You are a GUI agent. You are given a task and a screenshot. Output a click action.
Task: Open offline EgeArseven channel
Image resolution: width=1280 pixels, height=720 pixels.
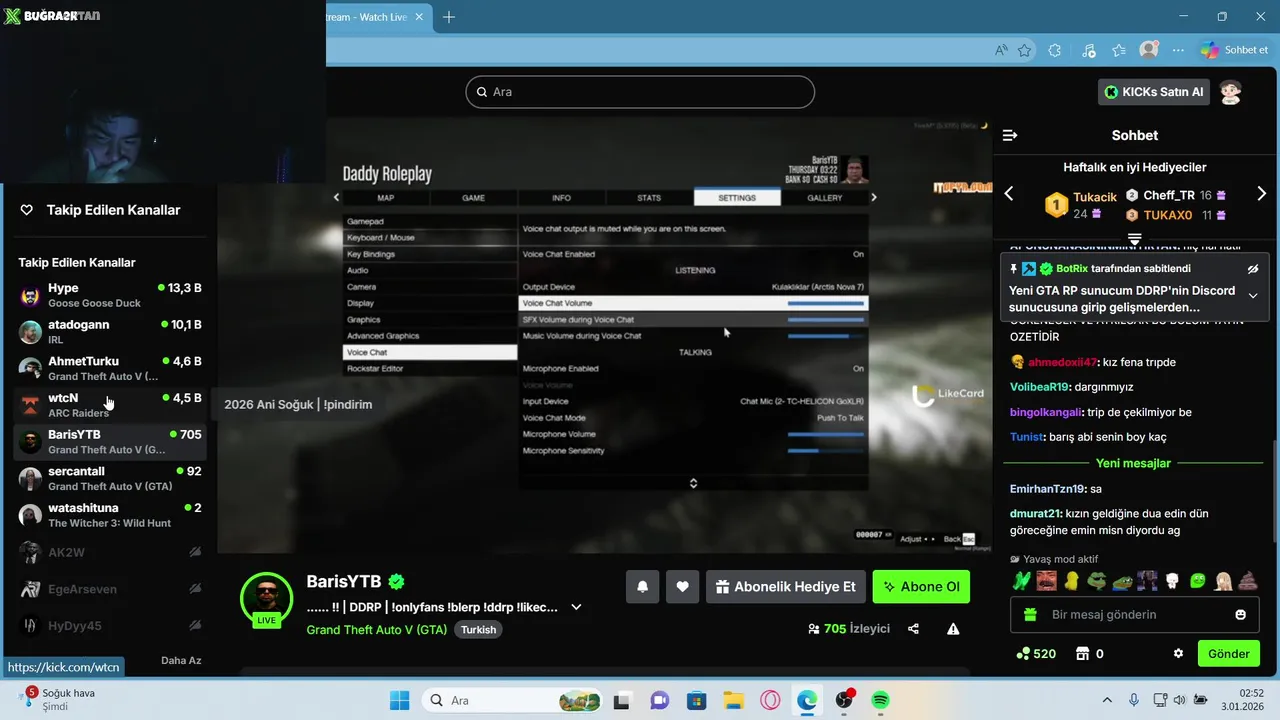tap(110, 589)
